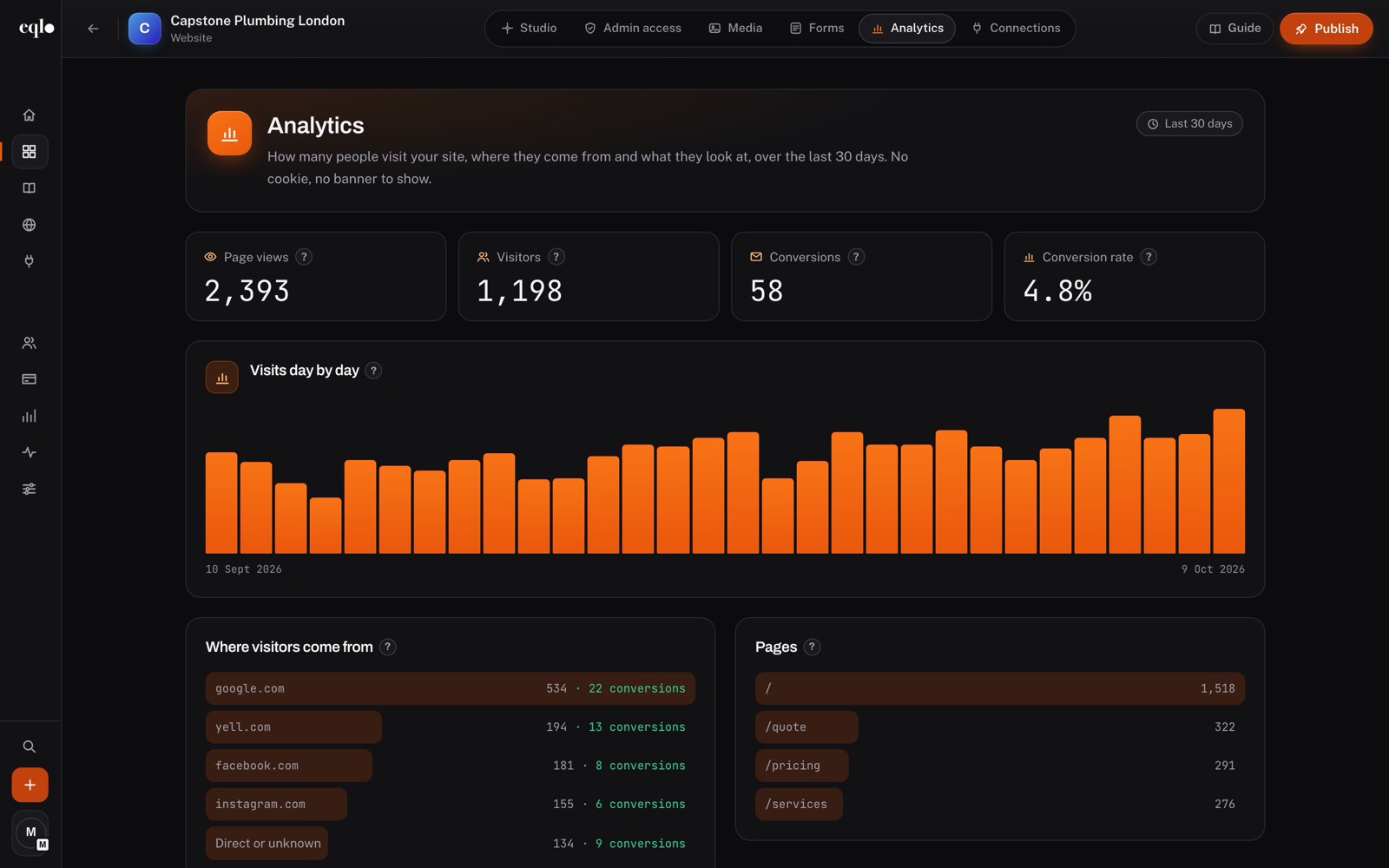Open the Media tab

[736, 29]
